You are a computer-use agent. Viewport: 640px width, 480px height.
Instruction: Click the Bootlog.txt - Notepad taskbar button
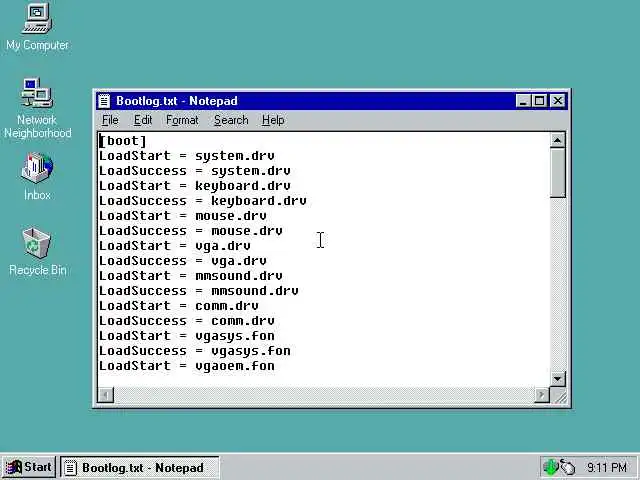[x=140, y=467]
